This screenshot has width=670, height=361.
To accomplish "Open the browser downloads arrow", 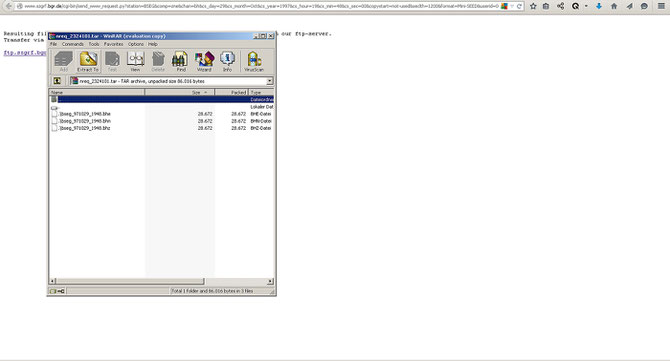I will [599, 6].
